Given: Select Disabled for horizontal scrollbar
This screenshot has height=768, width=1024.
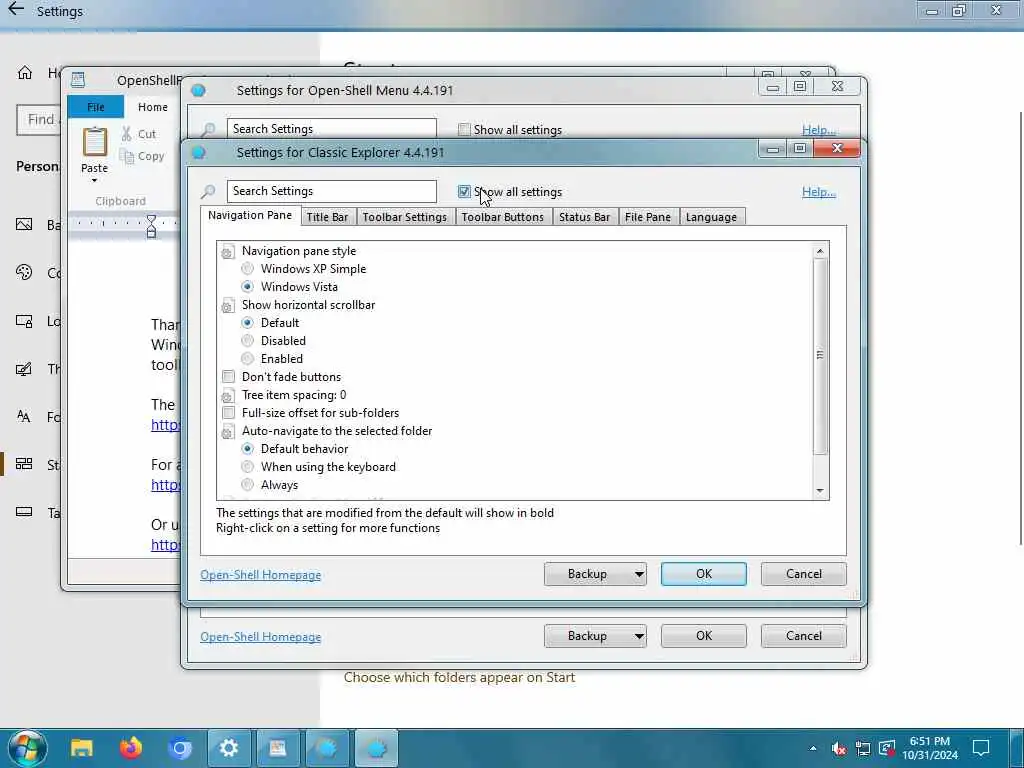Looking at the screenshot, I should point(248,340).
